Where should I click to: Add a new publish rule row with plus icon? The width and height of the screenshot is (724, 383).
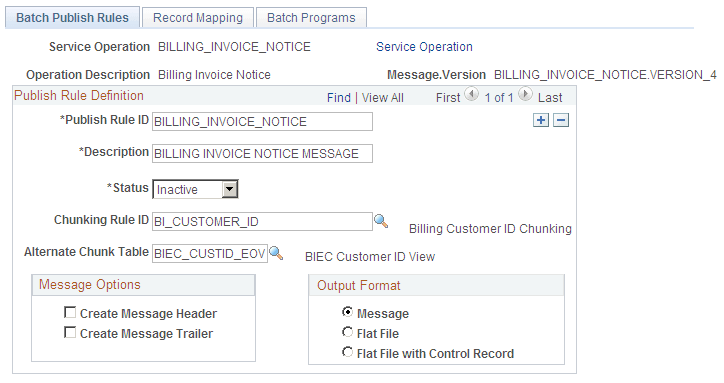coord(541,121)
